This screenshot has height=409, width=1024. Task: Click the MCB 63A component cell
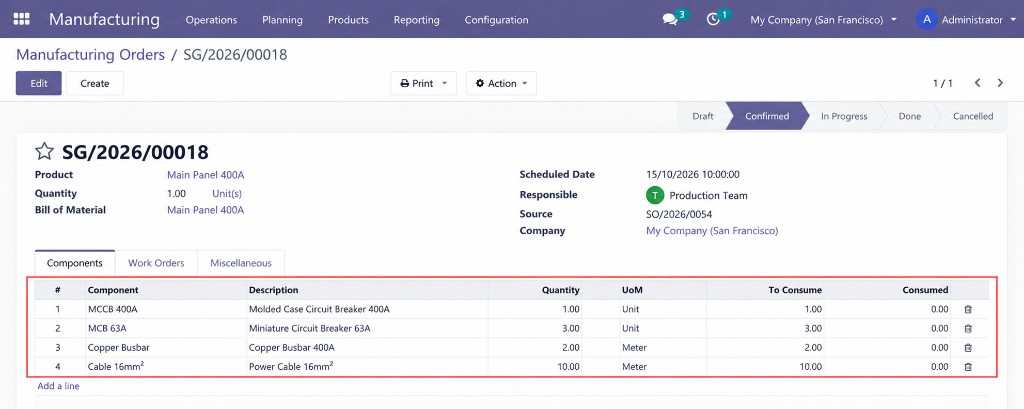click(x=106, y=329)
